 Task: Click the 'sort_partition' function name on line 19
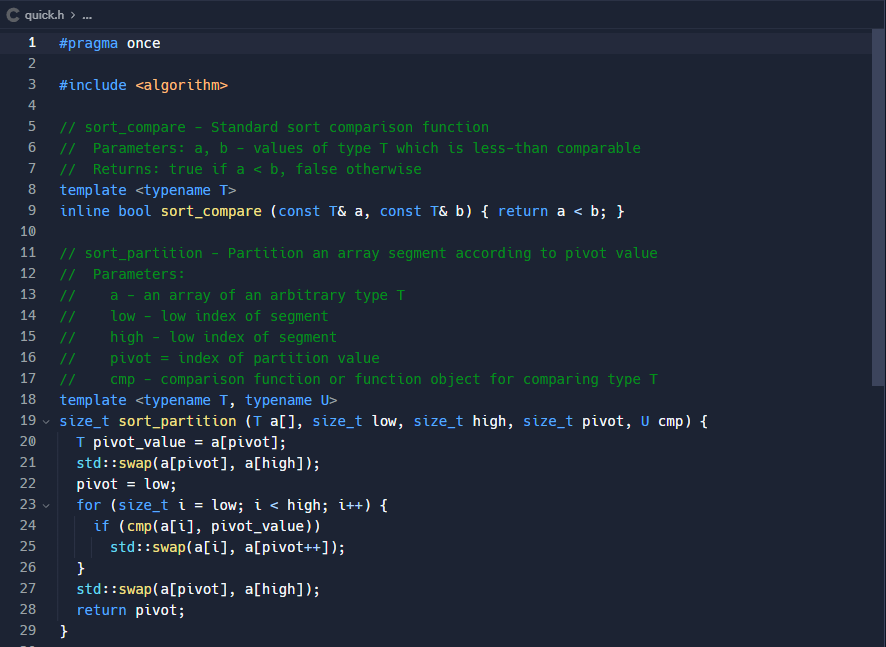[177, 422]
